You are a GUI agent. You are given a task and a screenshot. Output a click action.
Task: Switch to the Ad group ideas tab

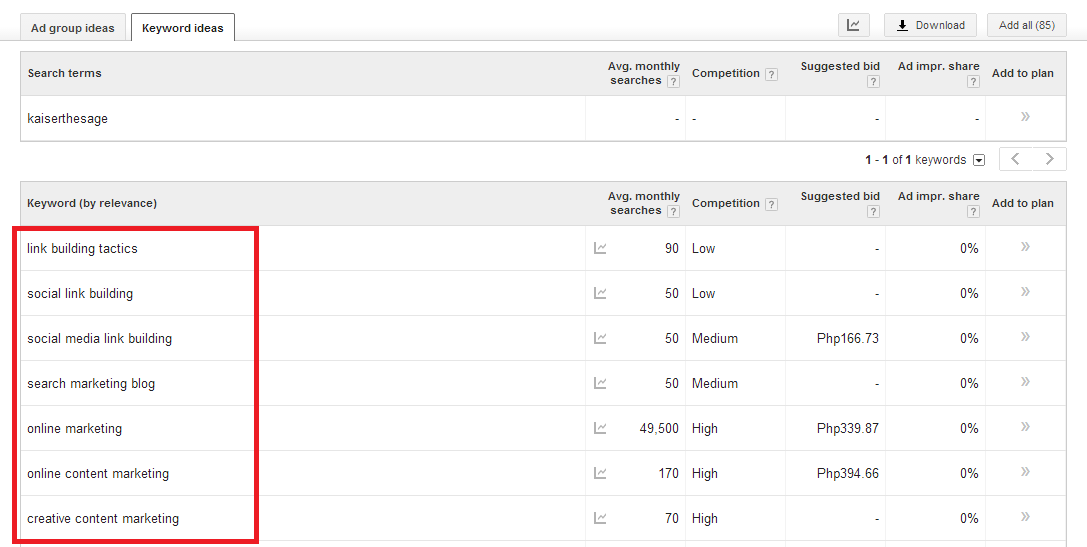(73, 28)
